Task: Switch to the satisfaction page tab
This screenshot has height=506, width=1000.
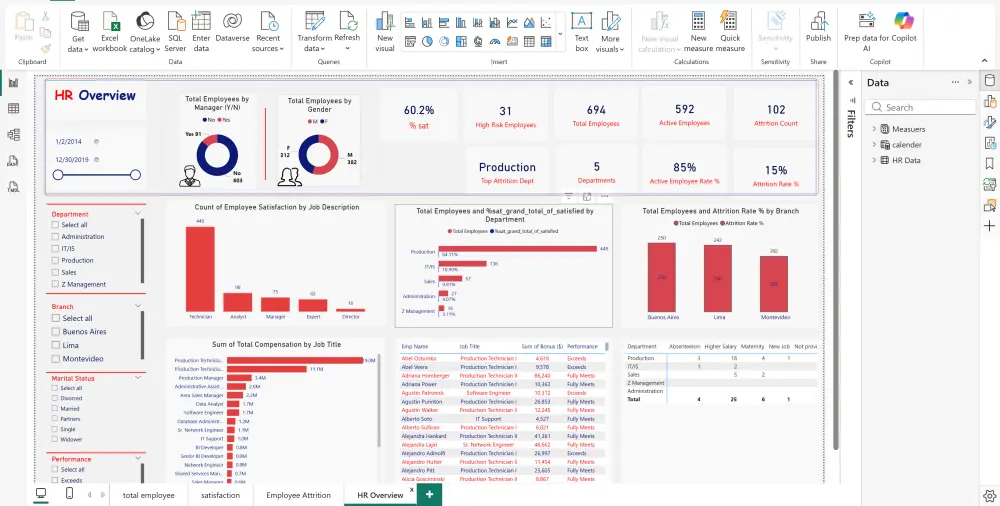Action: click(x=221, y=495)
